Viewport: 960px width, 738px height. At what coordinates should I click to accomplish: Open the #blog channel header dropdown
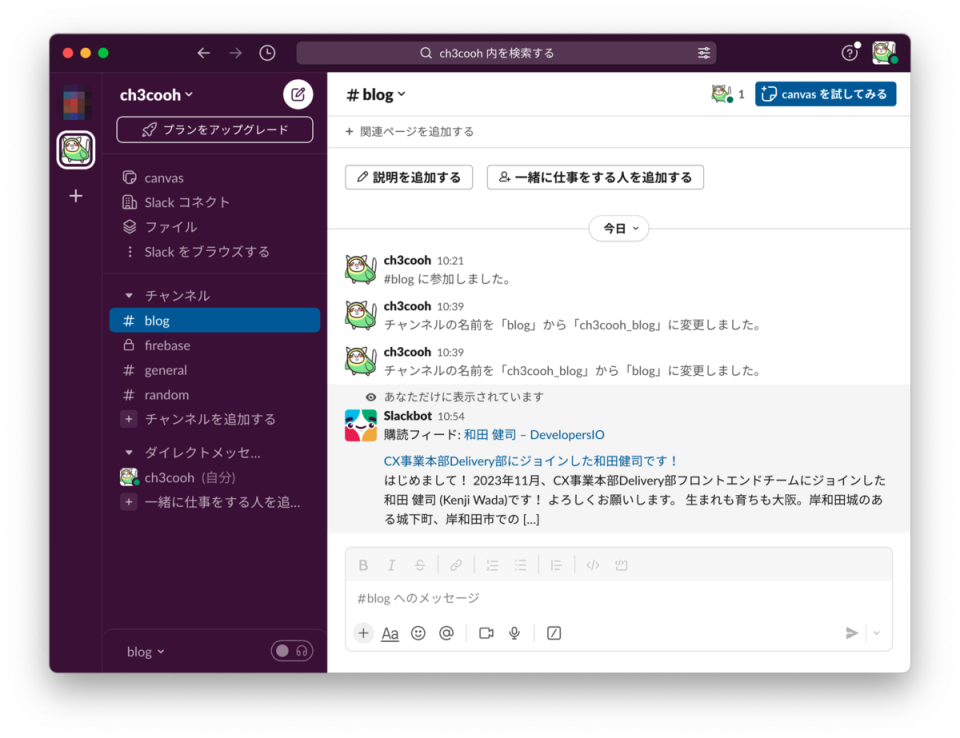pos(375,94)
